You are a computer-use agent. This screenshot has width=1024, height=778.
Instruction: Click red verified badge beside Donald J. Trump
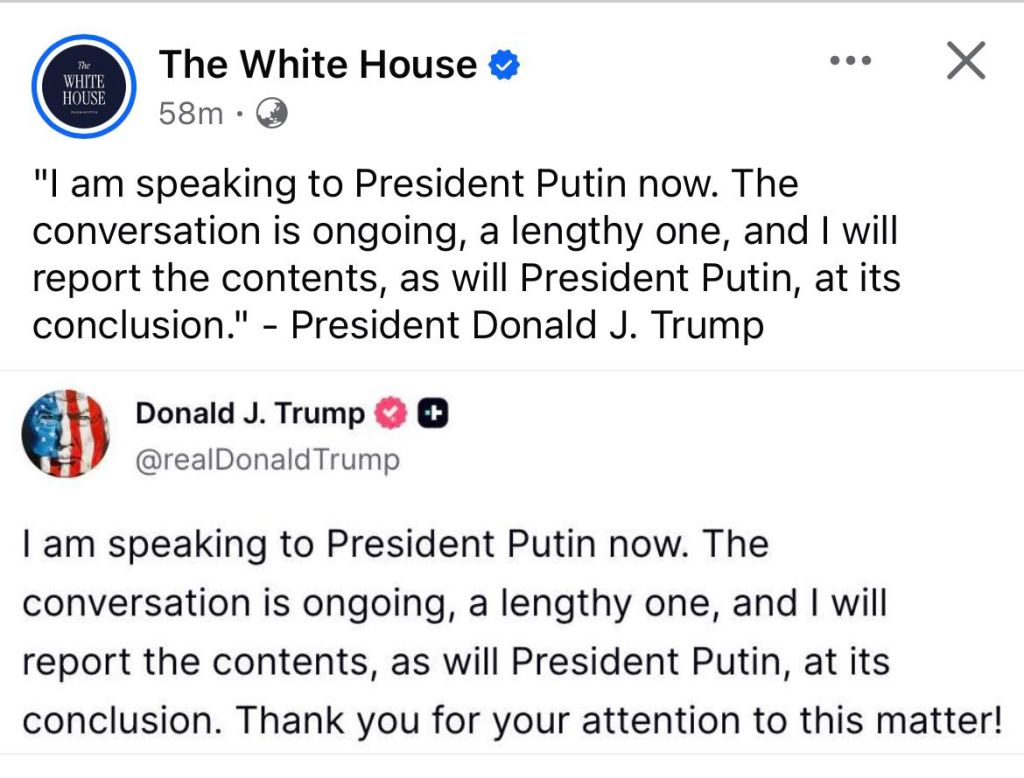(x=390, y=413)
